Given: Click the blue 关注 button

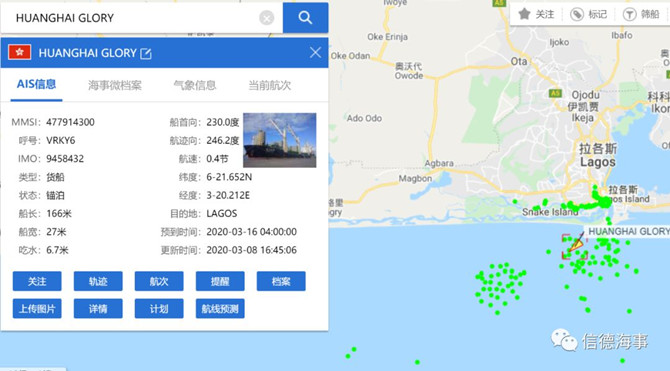Looking at the screenshot, I should click(37, 281).
